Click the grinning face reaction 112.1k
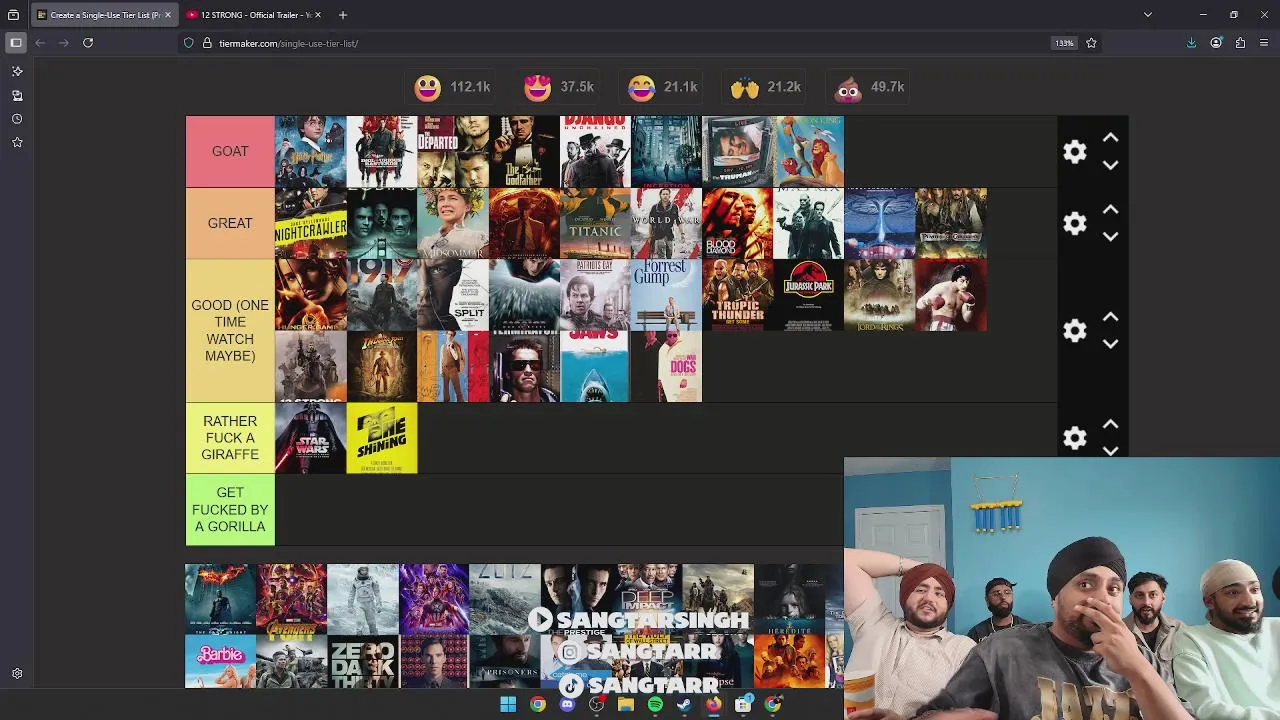1280x720 pixels. (452, 87)
